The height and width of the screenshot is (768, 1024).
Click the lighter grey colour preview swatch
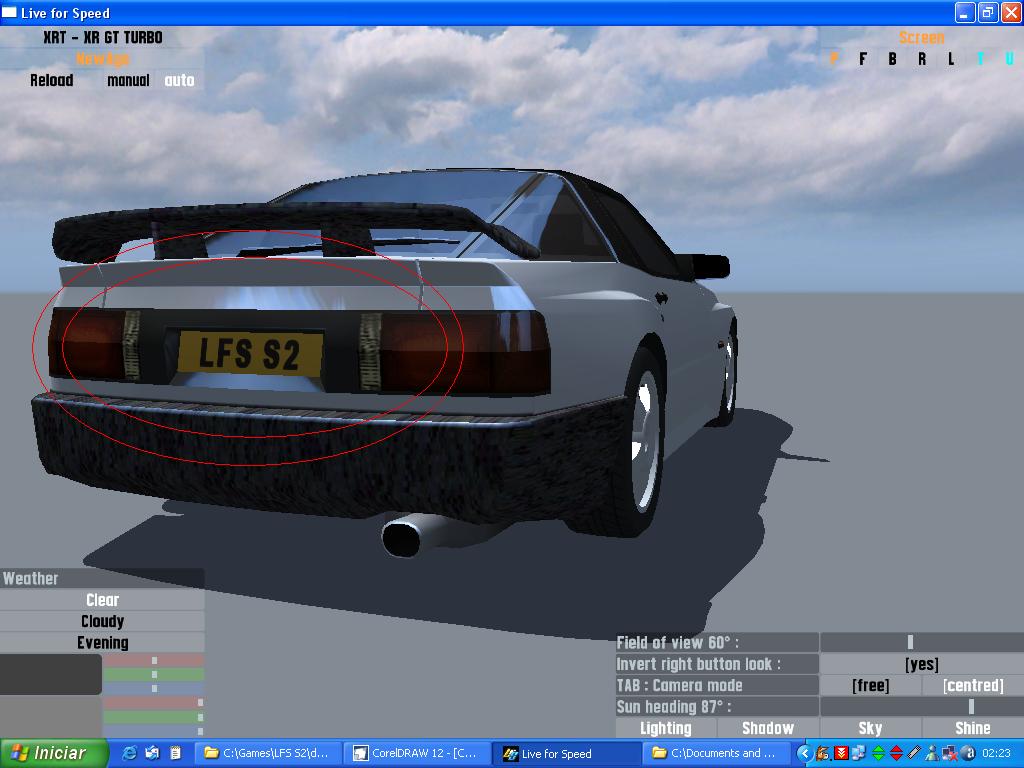point(51,716)
